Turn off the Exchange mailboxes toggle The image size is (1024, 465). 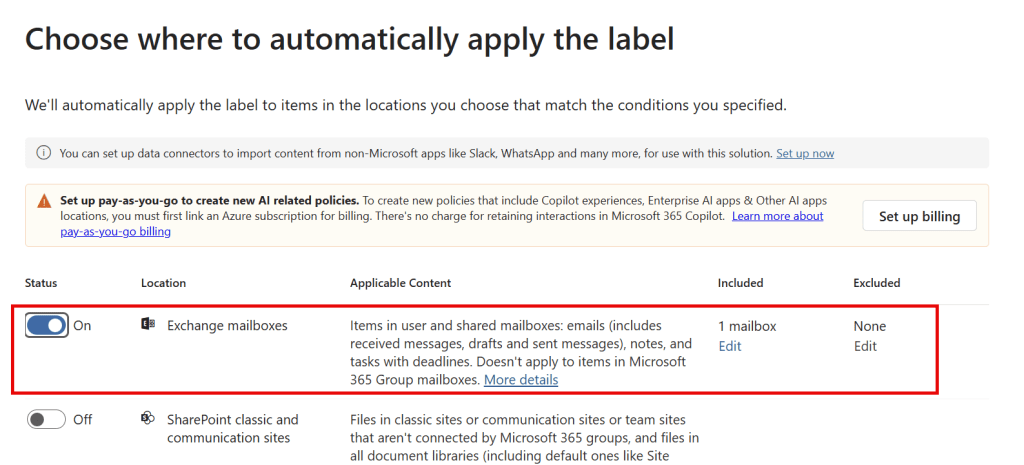click(x=47, y=325)
